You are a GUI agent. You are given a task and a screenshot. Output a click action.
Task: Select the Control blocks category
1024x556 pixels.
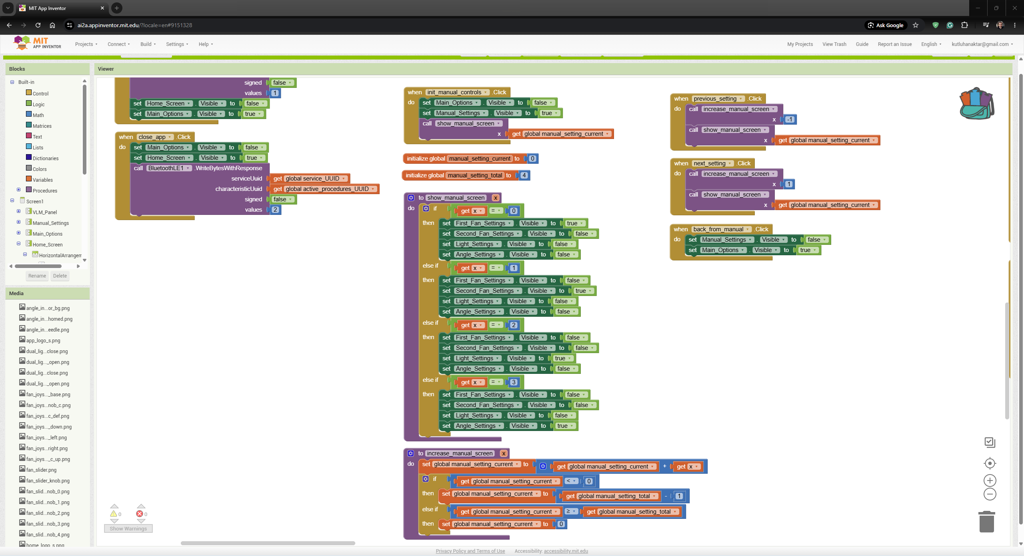pyautogui.click(x=37, y=93)
